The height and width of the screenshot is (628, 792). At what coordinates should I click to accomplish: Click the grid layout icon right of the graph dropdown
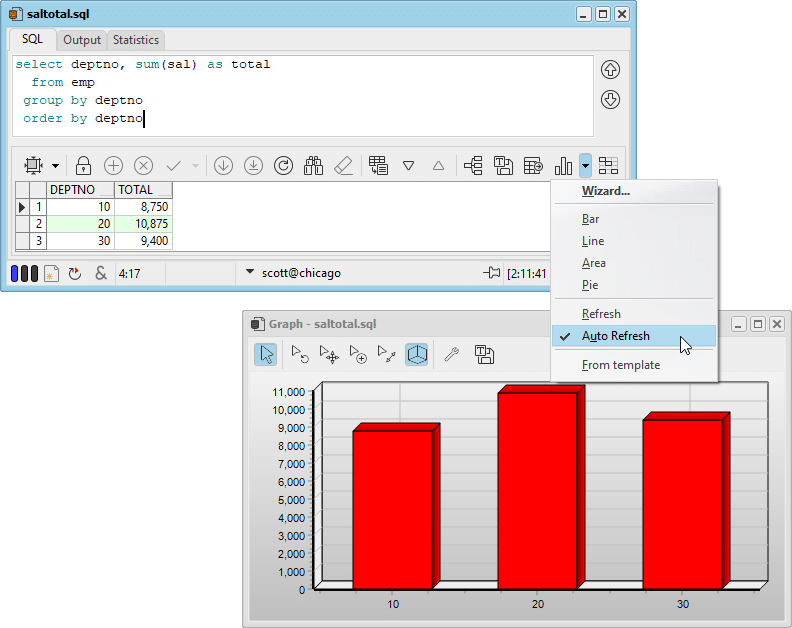coord(608,165)
